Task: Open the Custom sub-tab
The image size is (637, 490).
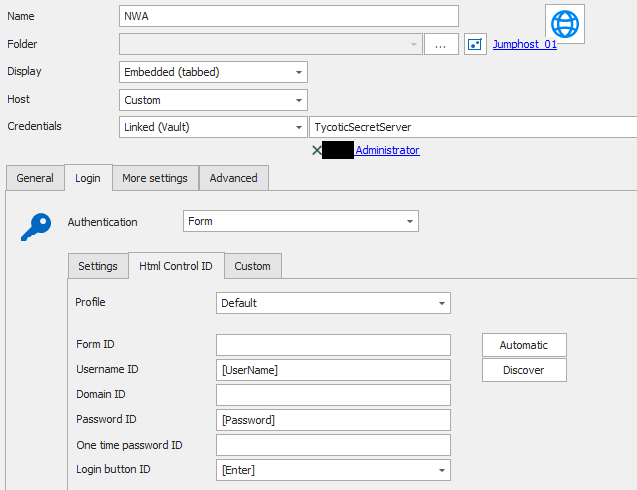Action: pyautogui.click(x=252, y=266)
